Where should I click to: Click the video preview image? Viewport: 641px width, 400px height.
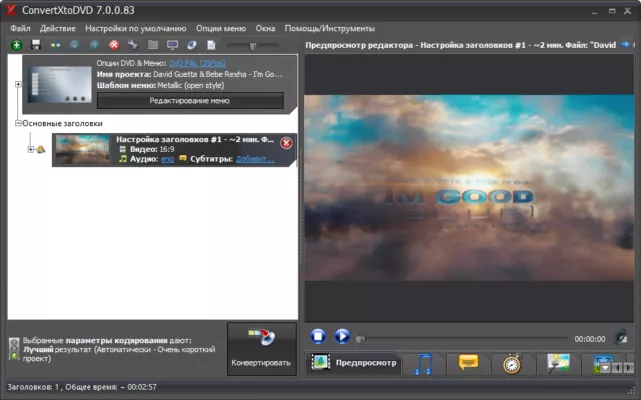(469, 188)
